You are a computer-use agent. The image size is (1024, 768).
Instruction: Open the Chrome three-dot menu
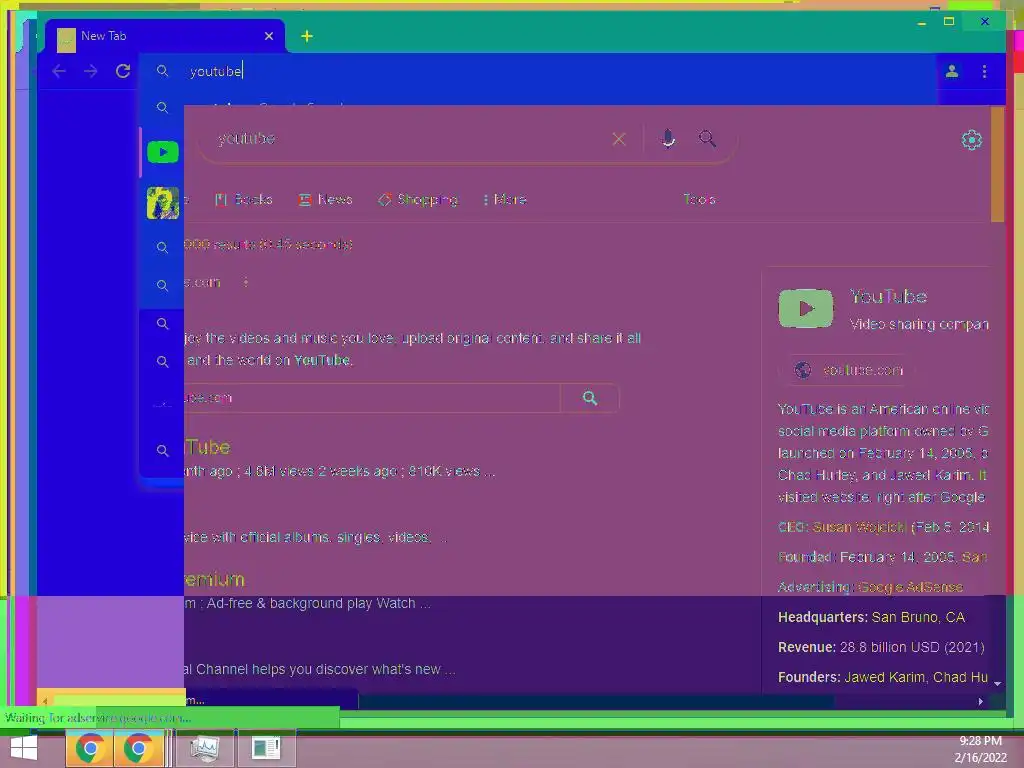(984, 71)
